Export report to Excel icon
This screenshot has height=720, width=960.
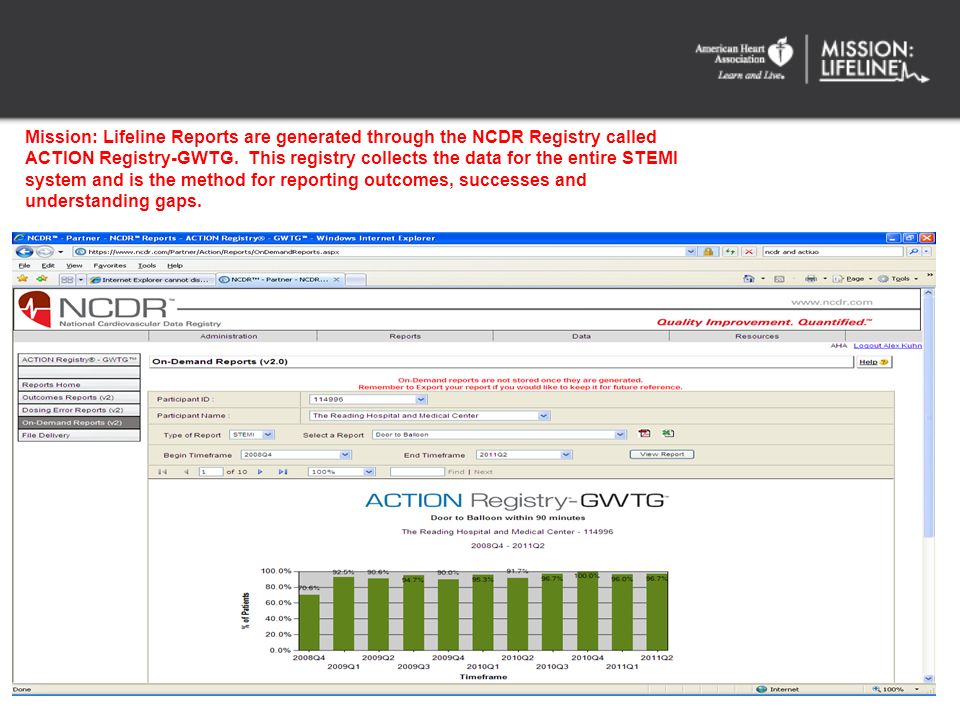click(x=668, y=433)
